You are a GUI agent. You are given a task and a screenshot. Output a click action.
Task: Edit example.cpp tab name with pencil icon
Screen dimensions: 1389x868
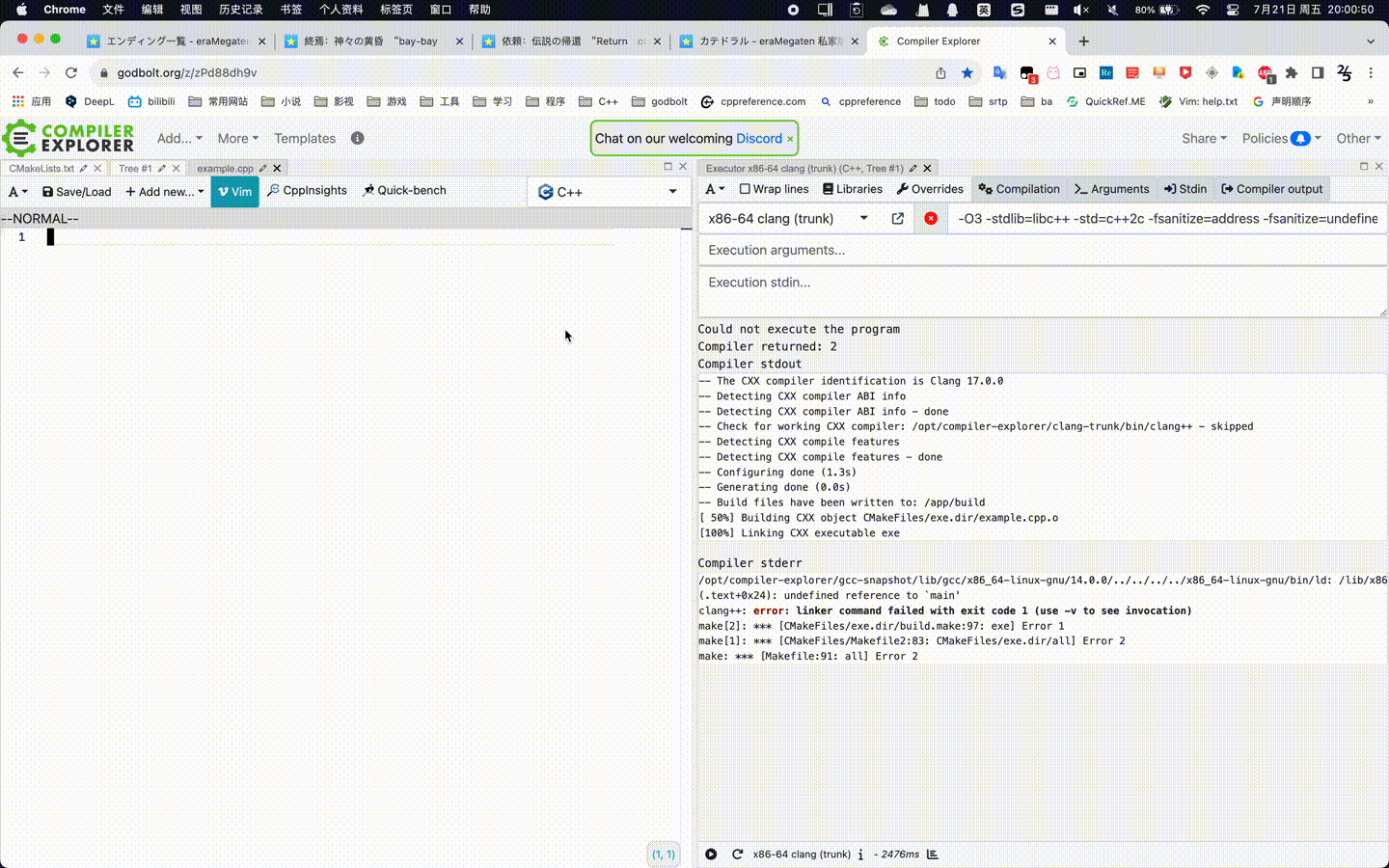click(262, 168)
